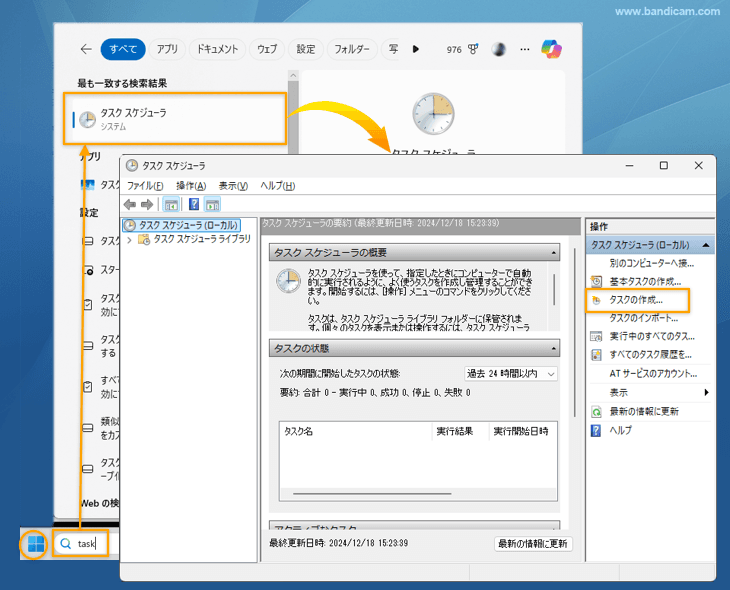Open the ファイル(F) menu
Screen dimensions: 730x590
pyautogui.click(x=145, y=186)
